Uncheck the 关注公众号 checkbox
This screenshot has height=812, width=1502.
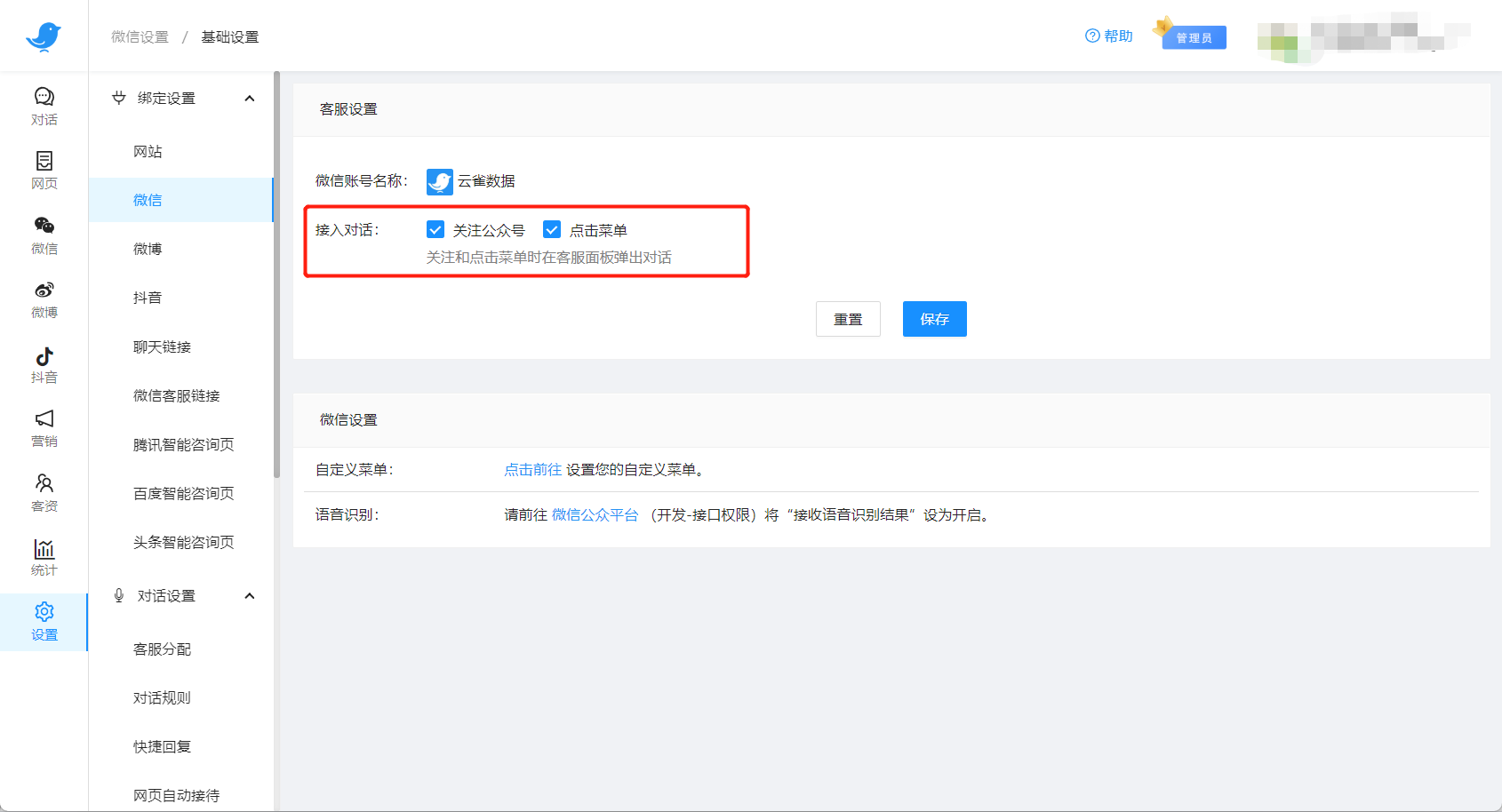pos(435,229)
